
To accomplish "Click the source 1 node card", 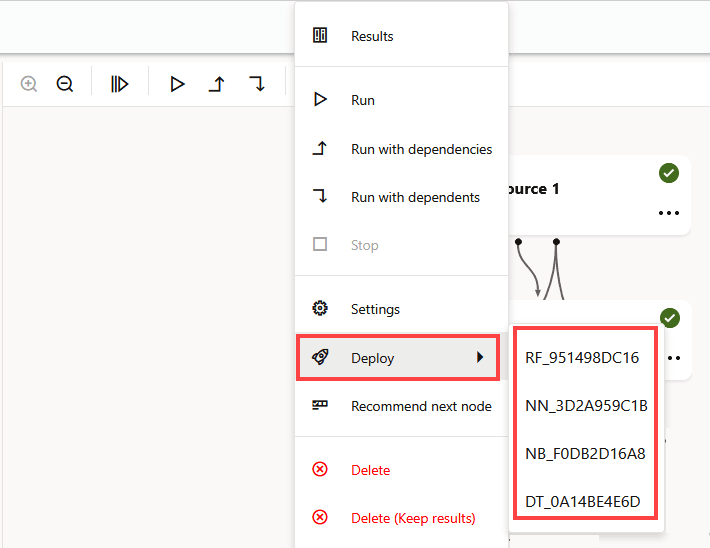I will [x=600, y=195].
